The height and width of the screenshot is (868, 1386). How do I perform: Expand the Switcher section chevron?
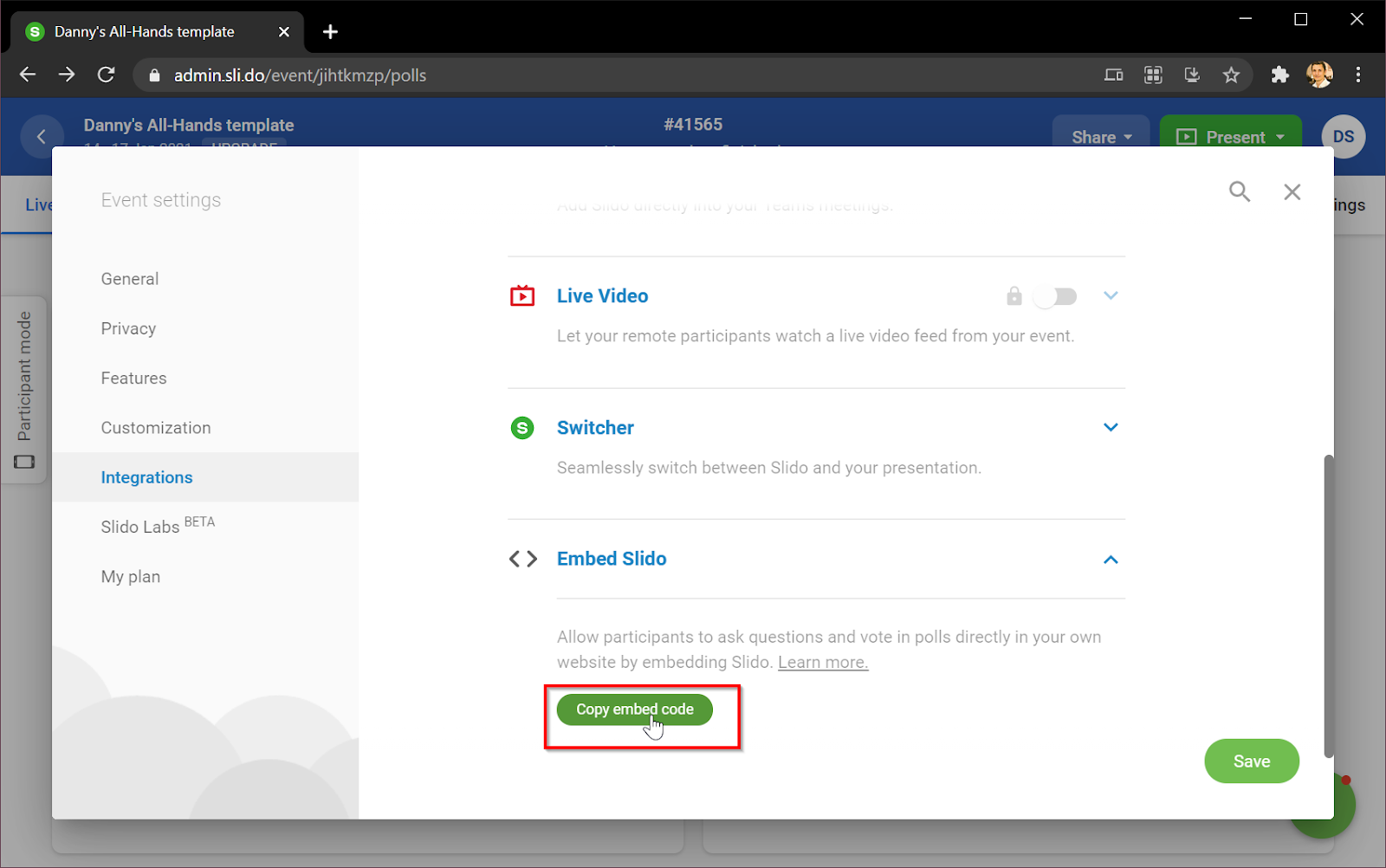click(1111, 428)
